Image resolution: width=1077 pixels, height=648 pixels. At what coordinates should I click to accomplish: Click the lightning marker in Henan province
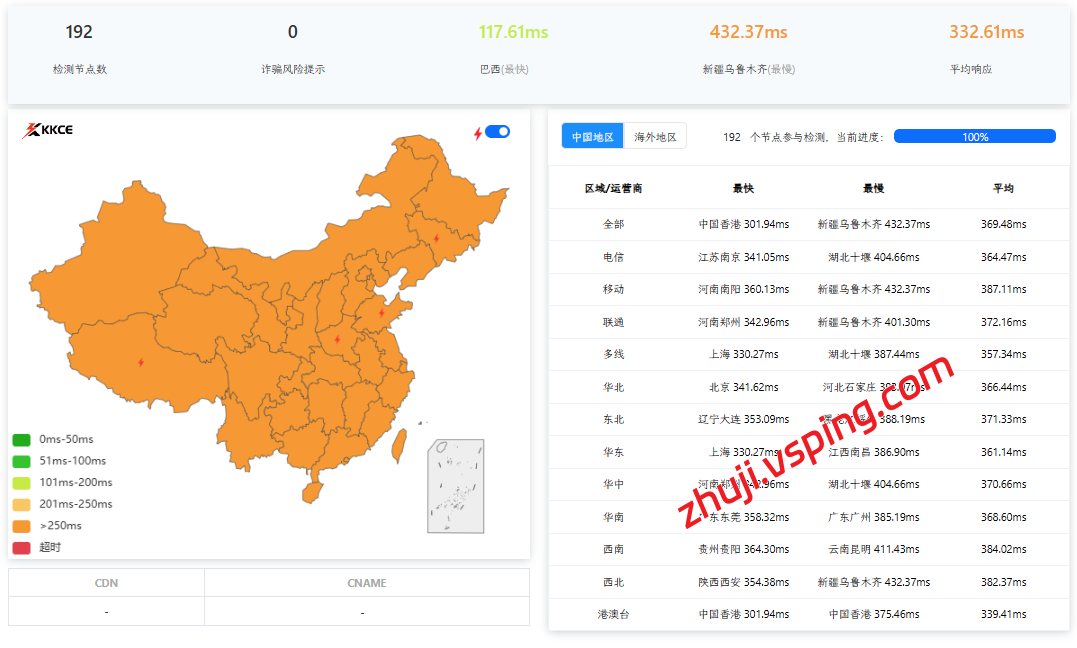coord(337,339)
